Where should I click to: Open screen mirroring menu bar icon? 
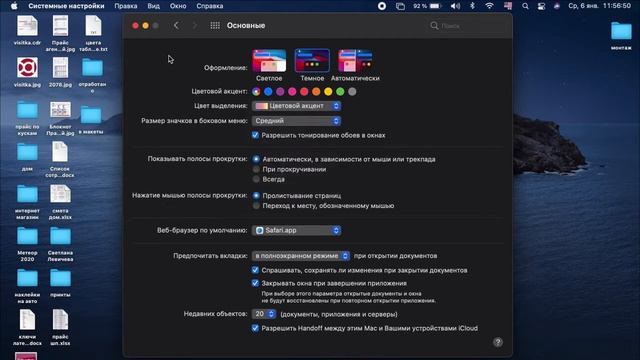[x=400, y=6]
